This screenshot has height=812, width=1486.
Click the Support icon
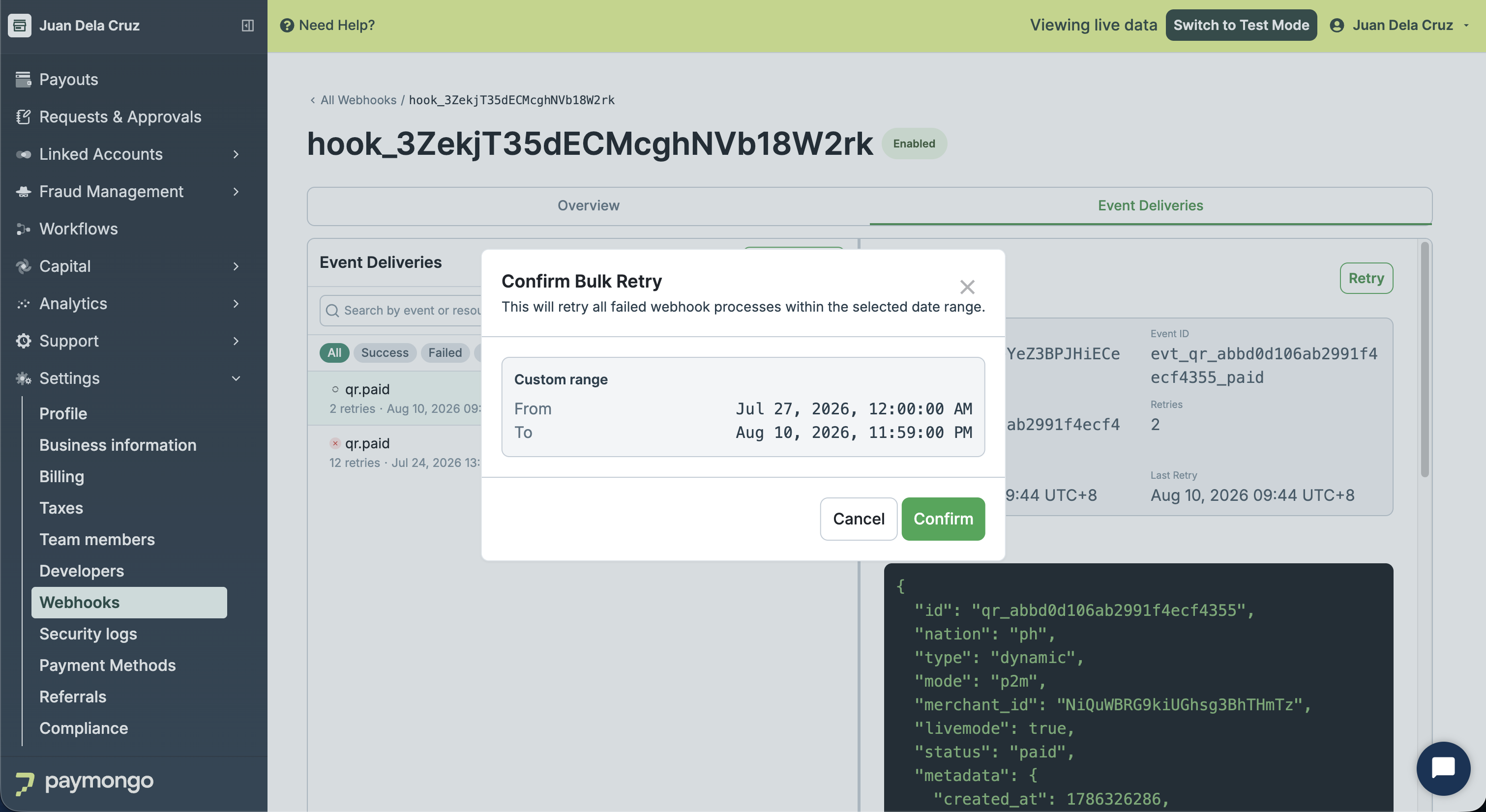pyautogui.click(x=23, y=341)
